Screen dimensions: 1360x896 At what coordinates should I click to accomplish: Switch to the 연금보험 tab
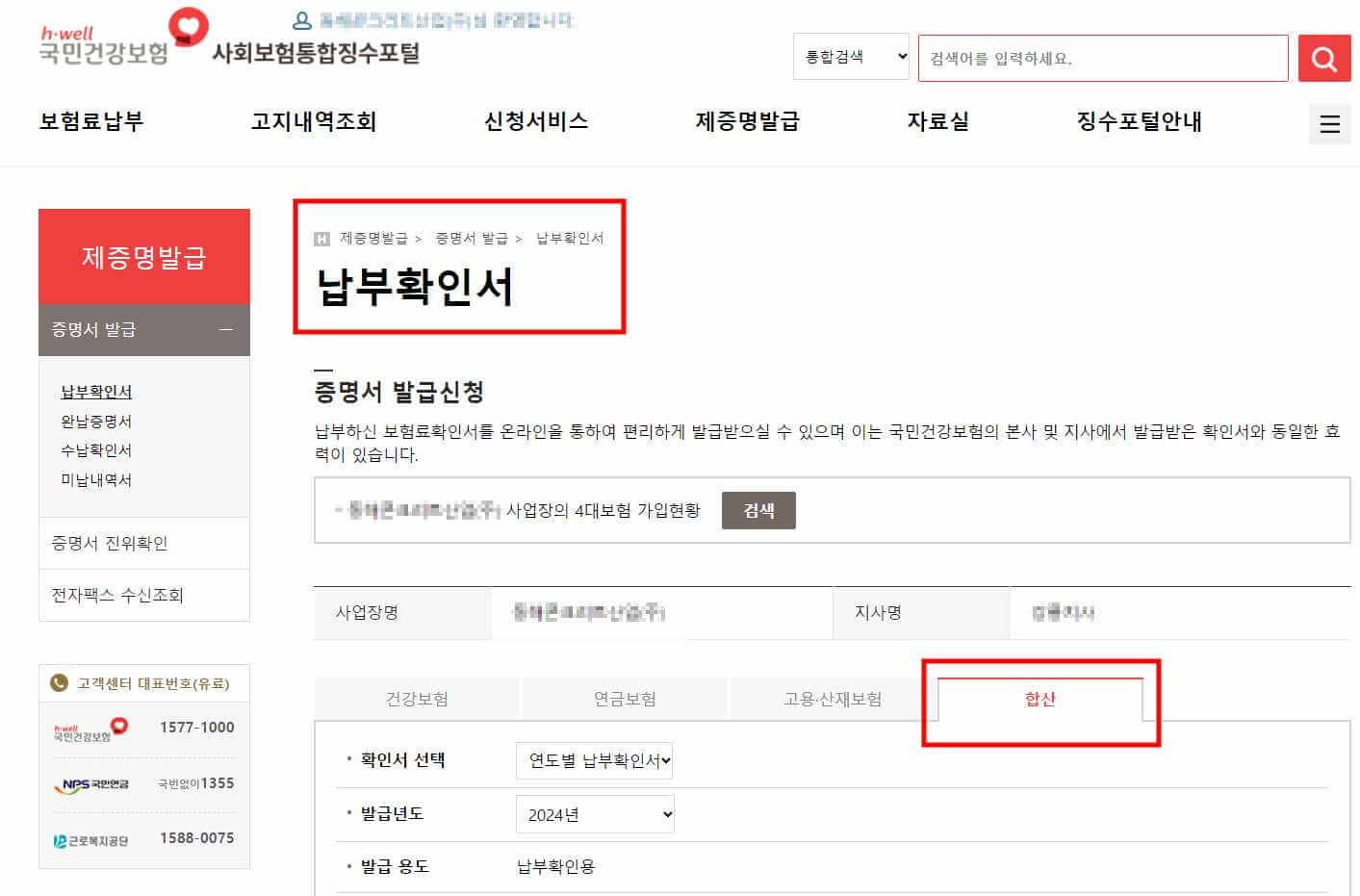click(623, 699)
